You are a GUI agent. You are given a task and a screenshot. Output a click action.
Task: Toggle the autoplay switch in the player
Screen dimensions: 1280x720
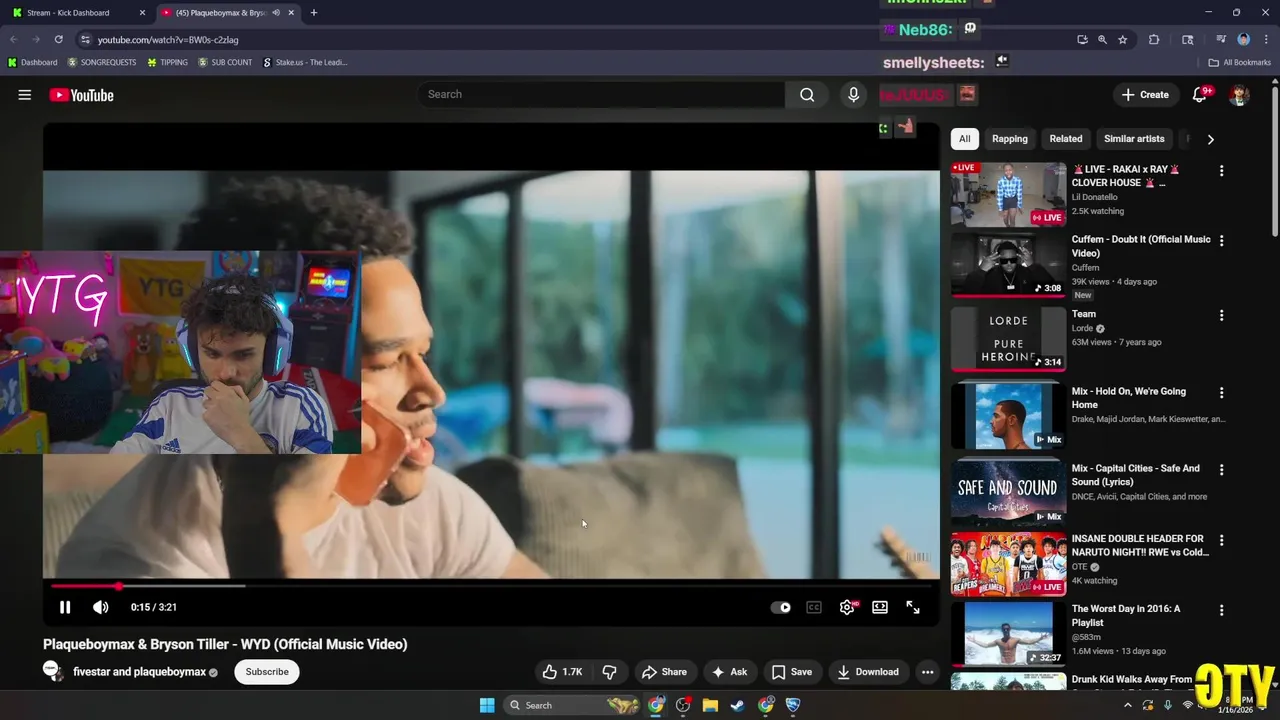(781, 607)
